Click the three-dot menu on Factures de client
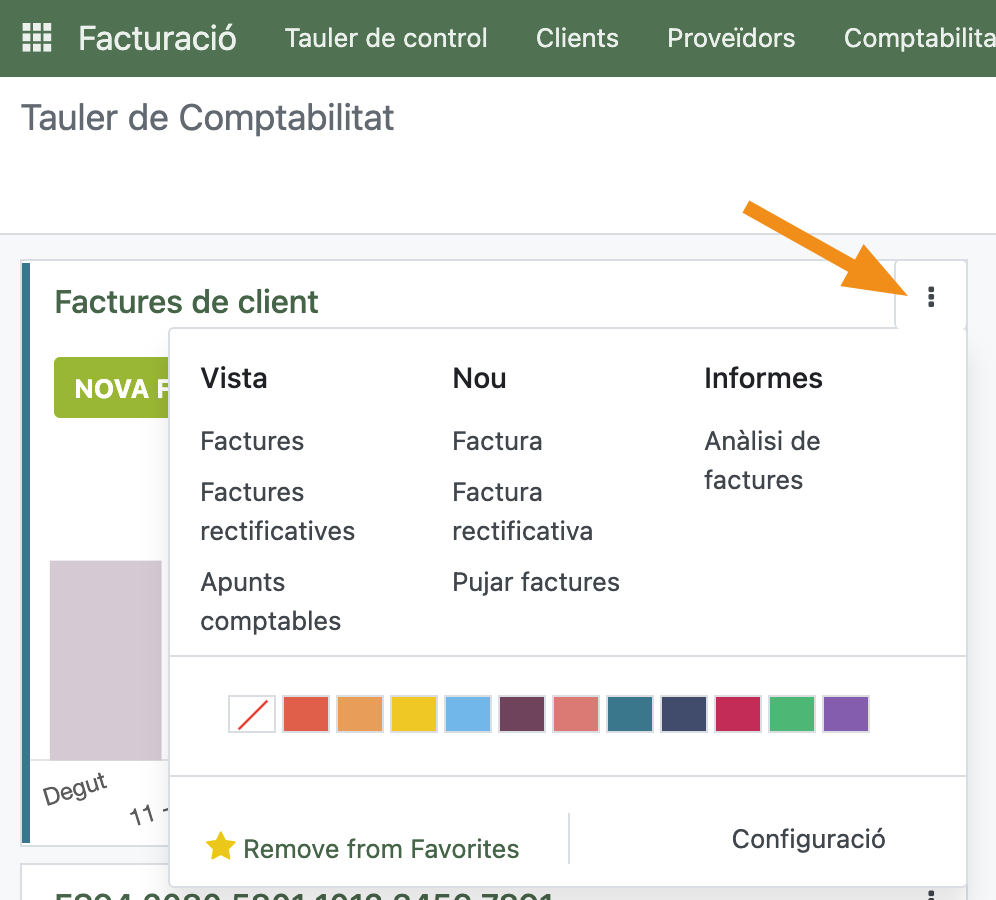The width and height of the screenshot is (996, 900). click(x=931, y=296)
